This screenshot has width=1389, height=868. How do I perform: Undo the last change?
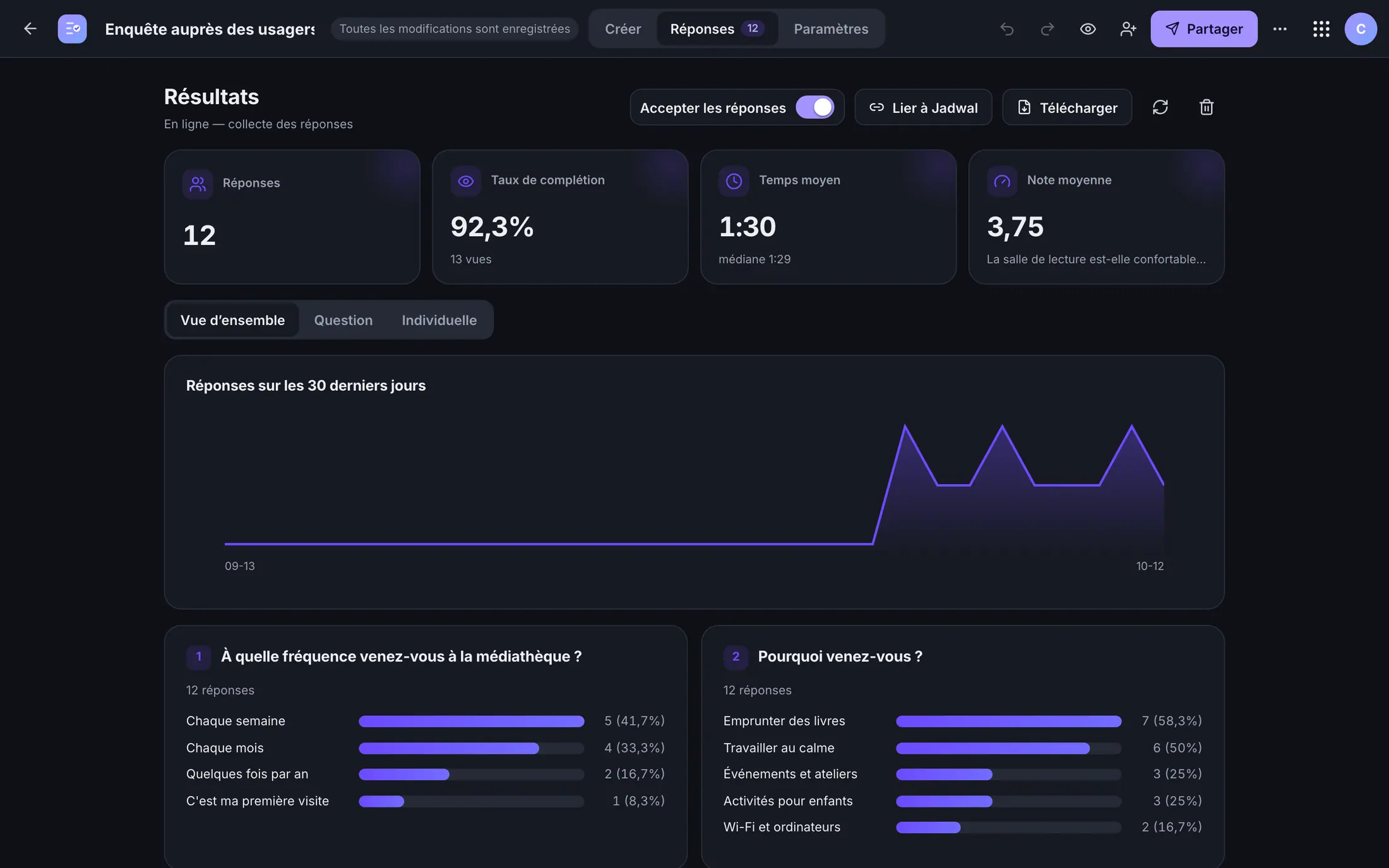(1006, 28)
